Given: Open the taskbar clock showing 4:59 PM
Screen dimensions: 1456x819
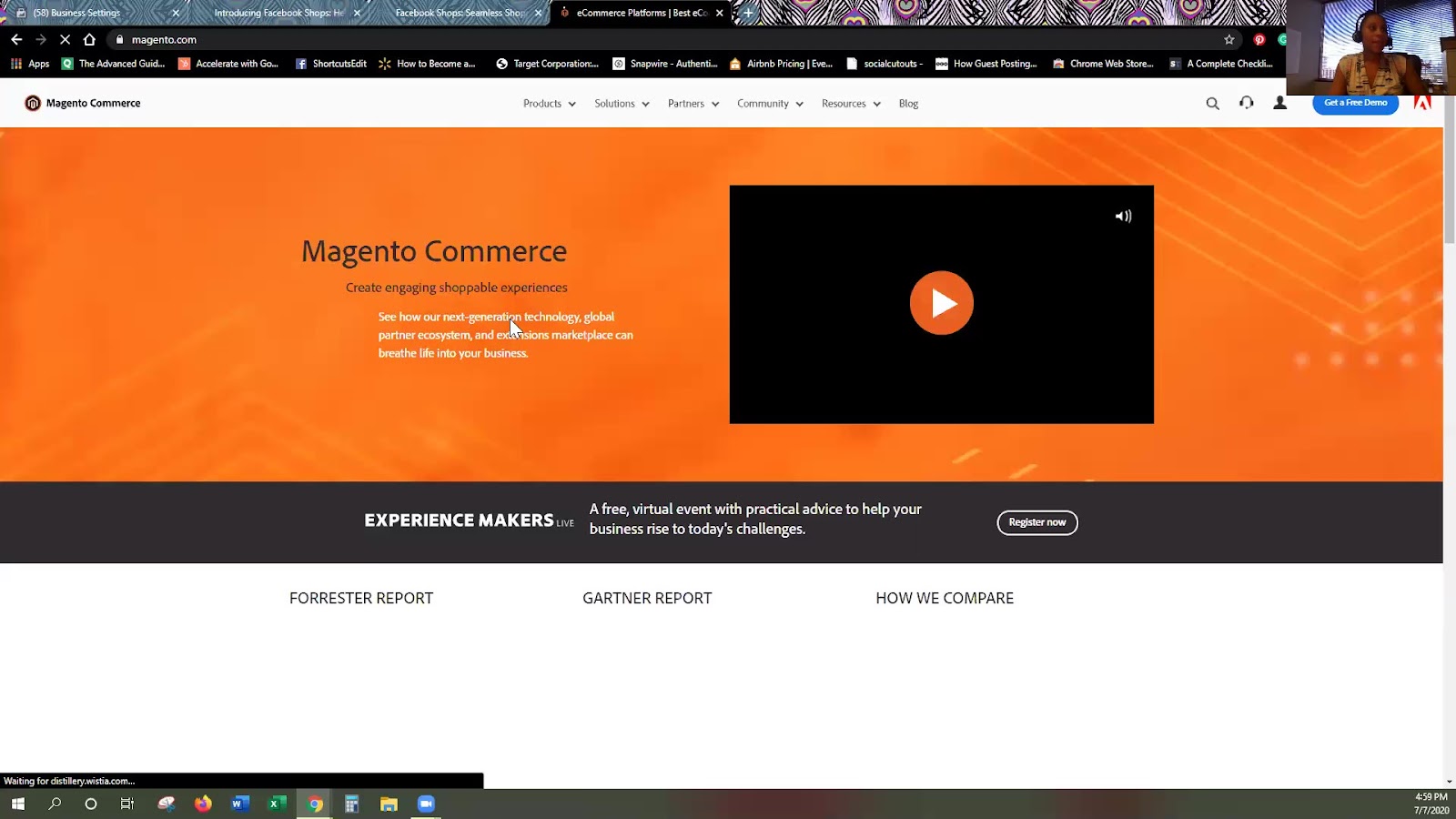Looking at the screenshot, I should coord(1431,804).
